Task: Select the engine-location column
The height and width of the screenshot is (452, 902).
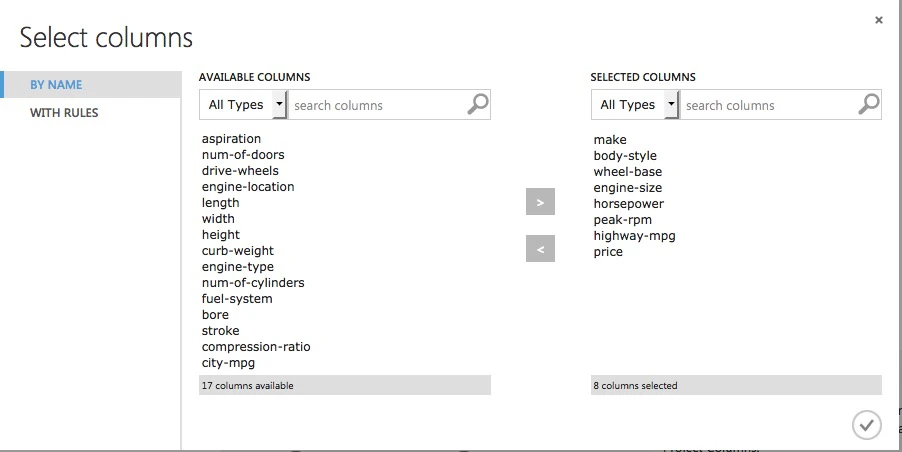Action: pos(248,187)
